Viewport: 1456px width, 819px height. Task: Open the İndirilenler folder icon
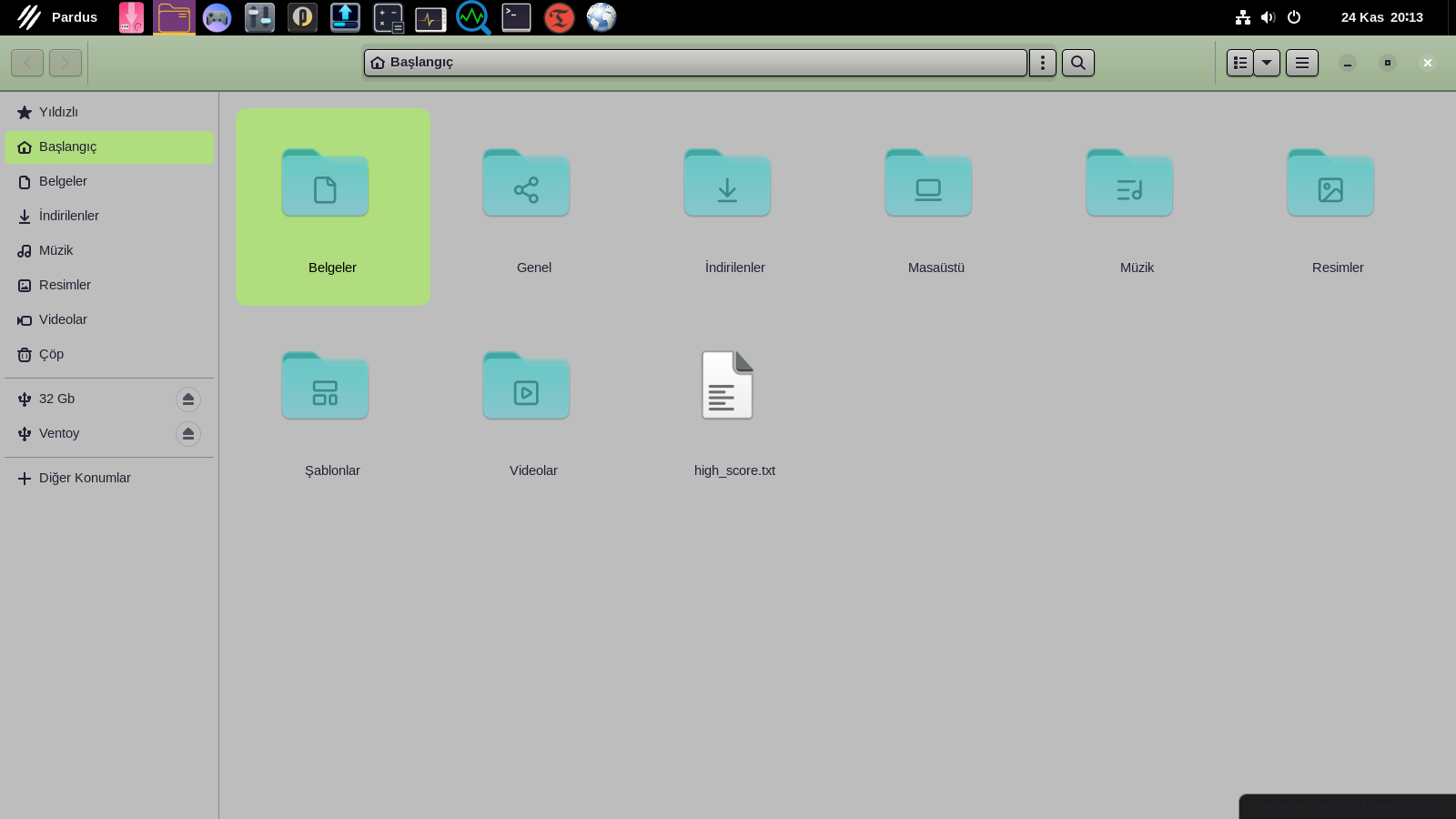726,184
